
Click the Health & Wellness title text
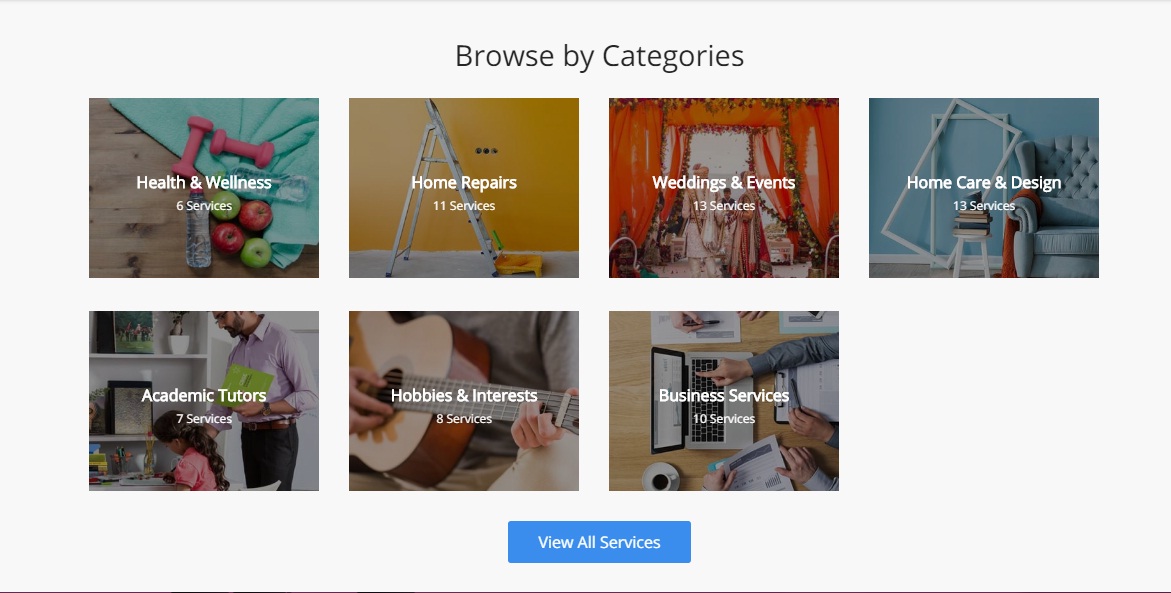coord(204,182)
